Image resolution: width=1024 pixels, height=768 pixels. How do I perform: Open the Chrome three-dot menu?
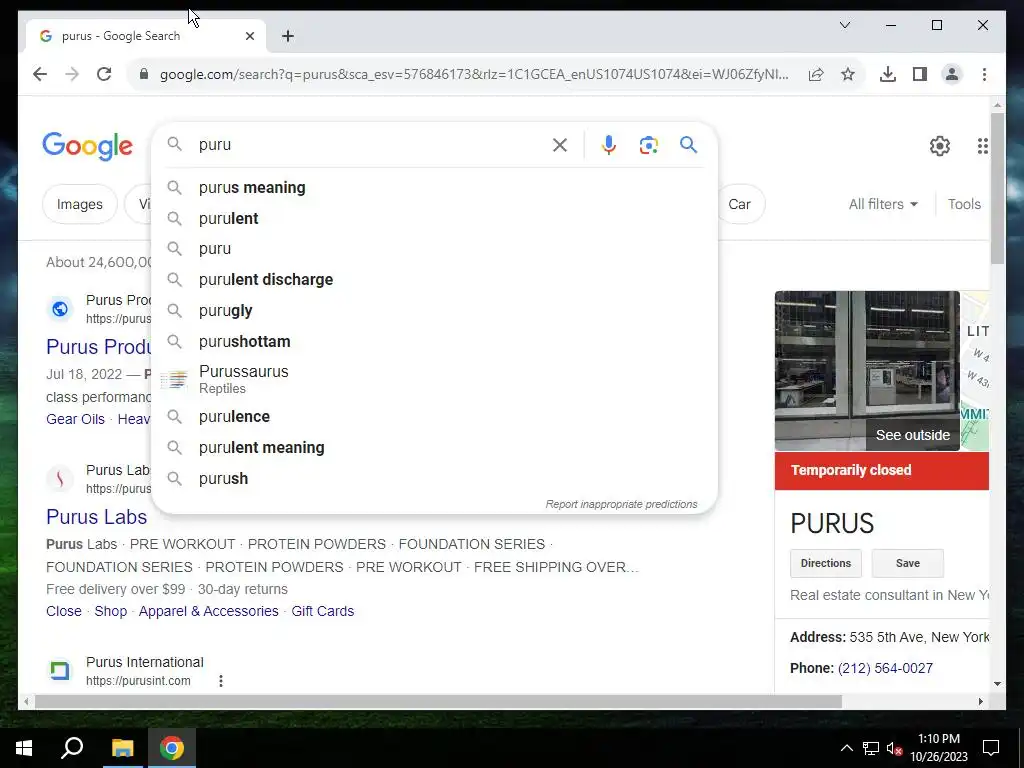tap(984, 74)
